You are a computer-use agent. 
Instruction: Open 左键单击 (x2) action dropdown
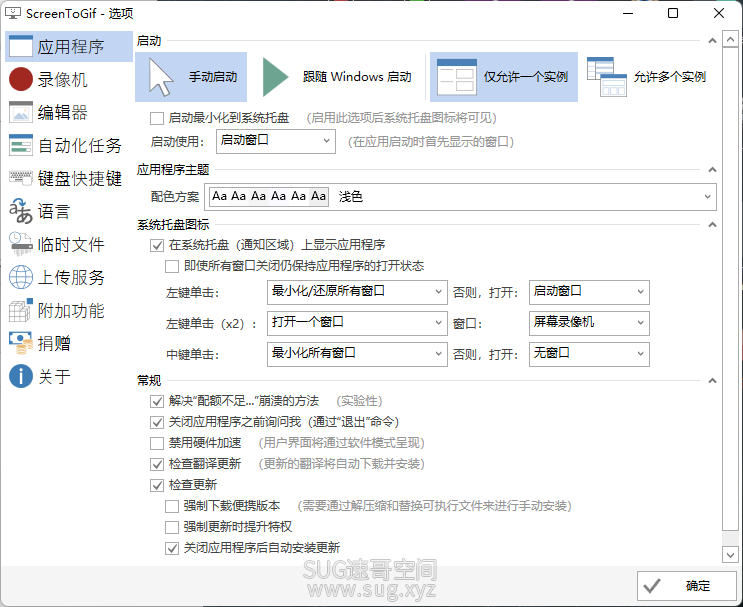[x=357, y=323]
